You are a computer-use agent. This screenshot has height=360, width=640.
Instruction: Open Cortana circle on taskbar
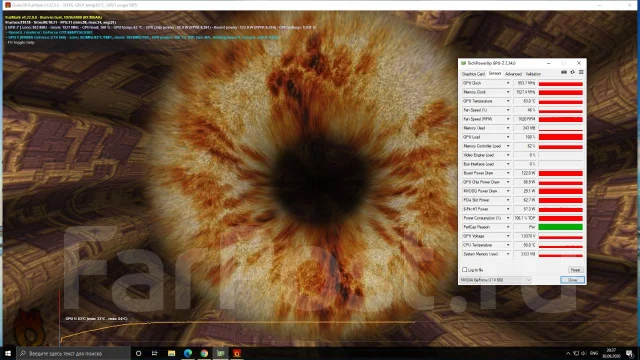click(138, 353)
